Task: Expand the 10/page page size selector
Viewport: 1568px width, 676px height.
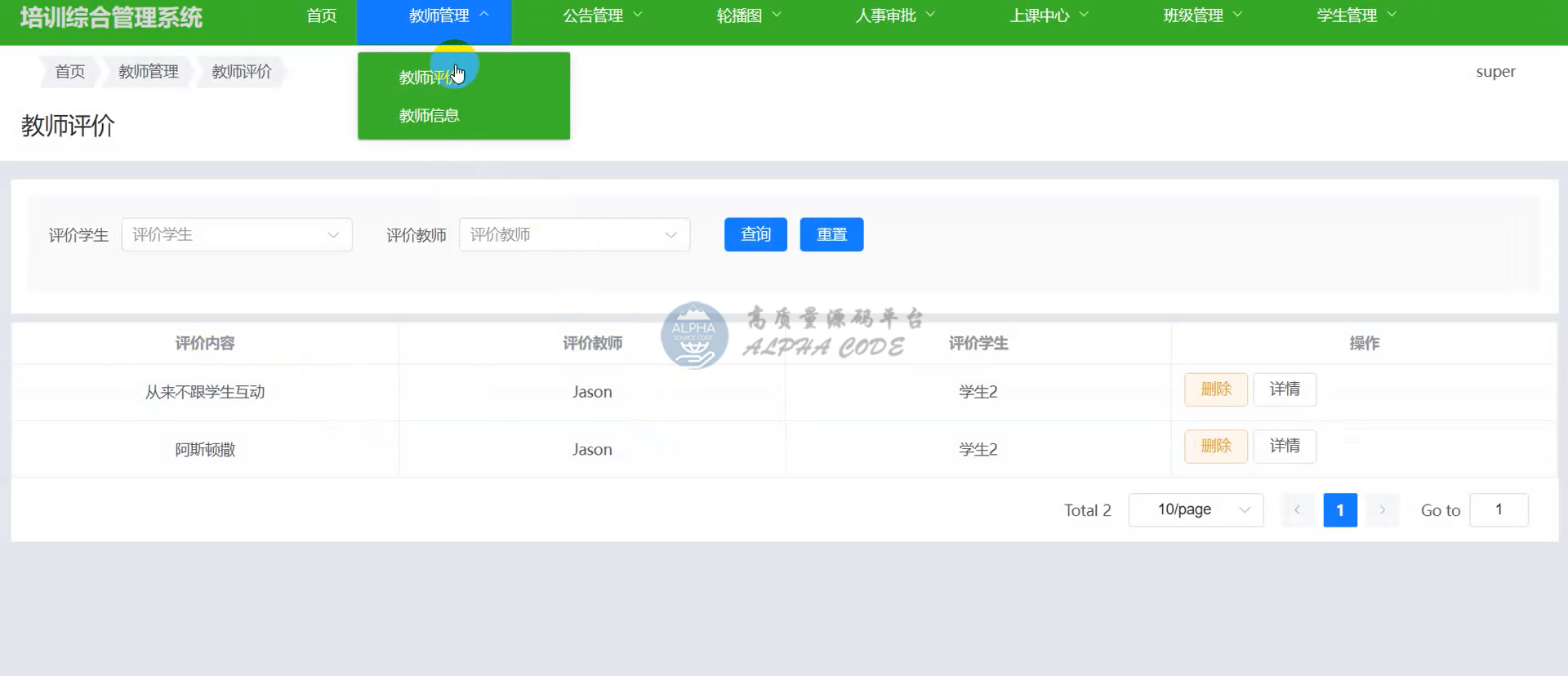Action: (x=1196, y=510)
